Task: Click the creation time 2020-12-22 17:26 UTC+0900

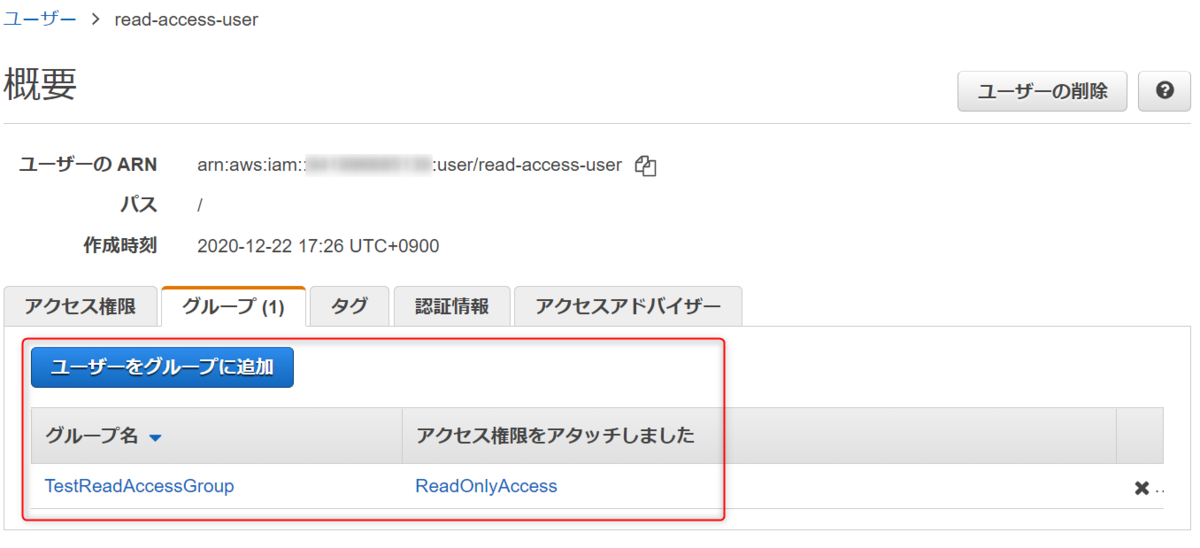Action: pyautogui.click(x=318, y=246)
